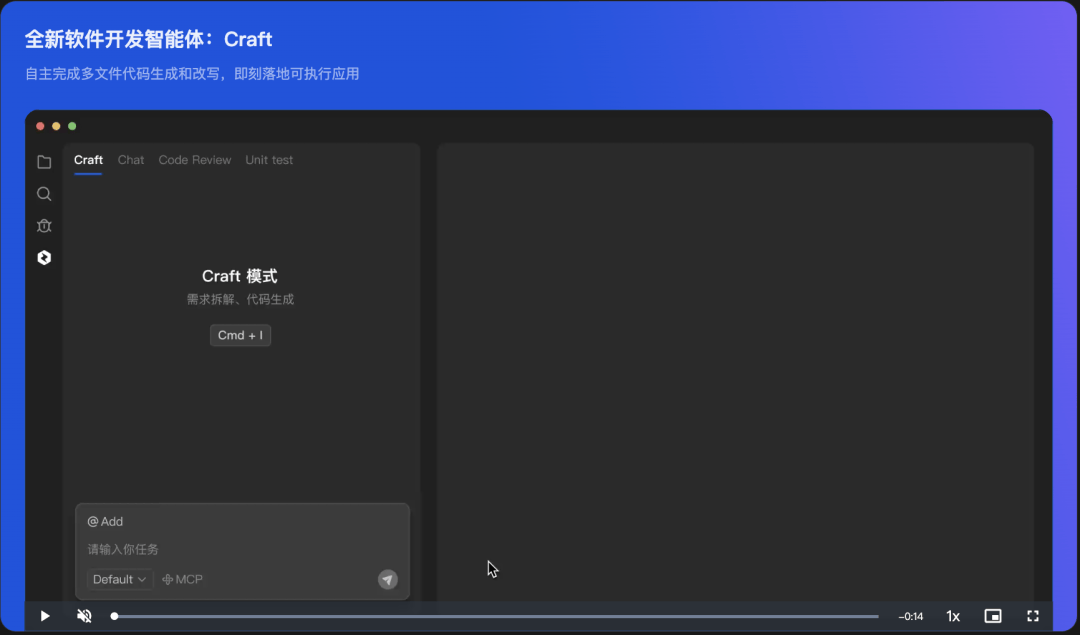
Task: Enable picture-in-picture mode
Action: [993, 616]
